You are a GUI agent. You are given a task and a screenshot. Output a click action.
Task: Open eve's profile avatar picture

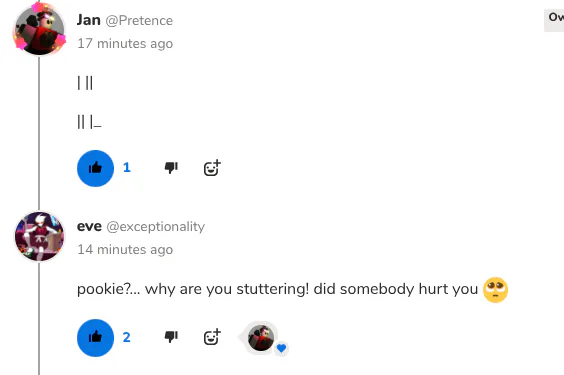coord(40,236)
